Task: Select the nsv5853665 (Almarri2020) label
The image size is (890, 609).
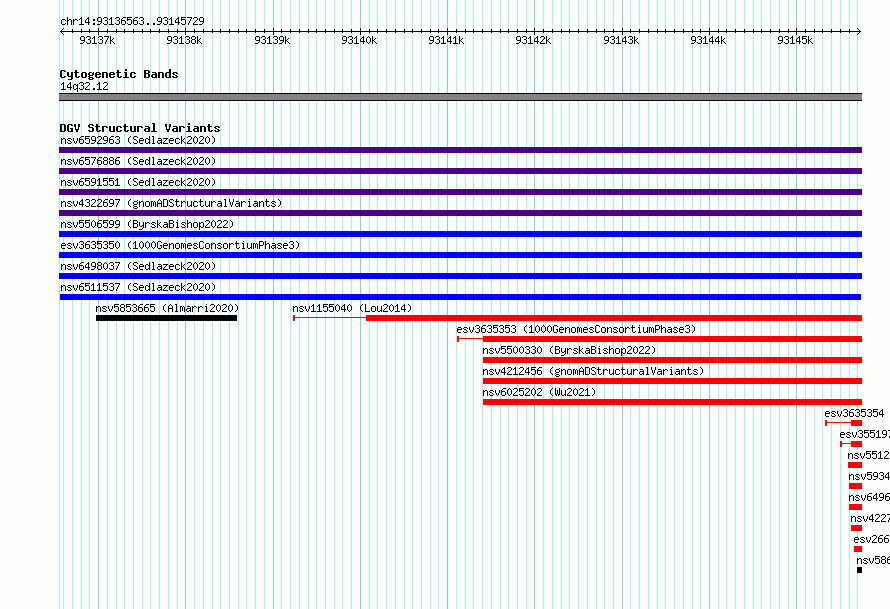Action: click(167, 308)
